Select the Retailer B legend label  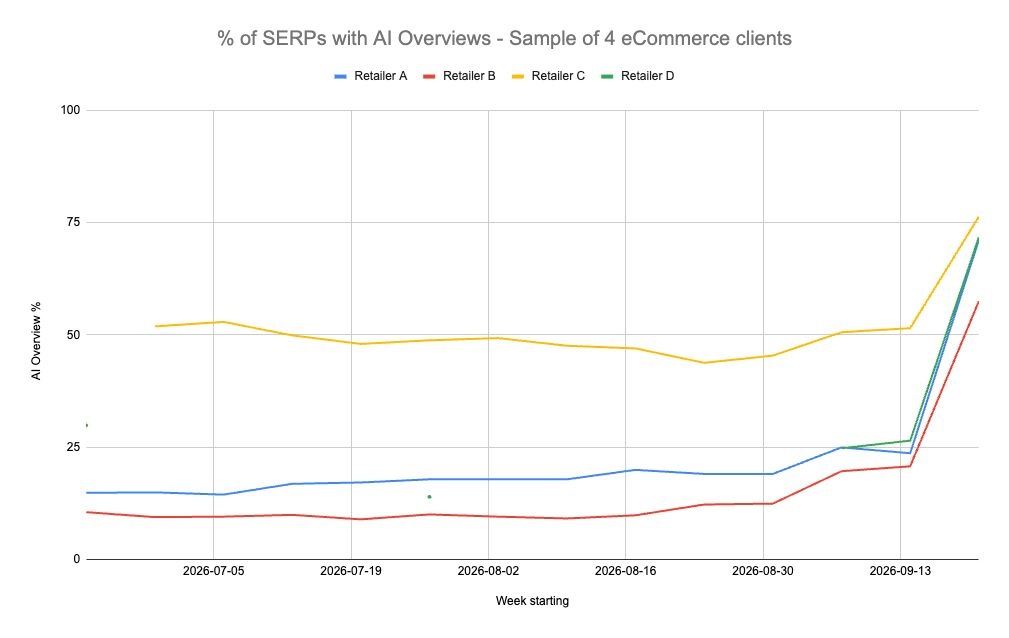coord(469,76)
